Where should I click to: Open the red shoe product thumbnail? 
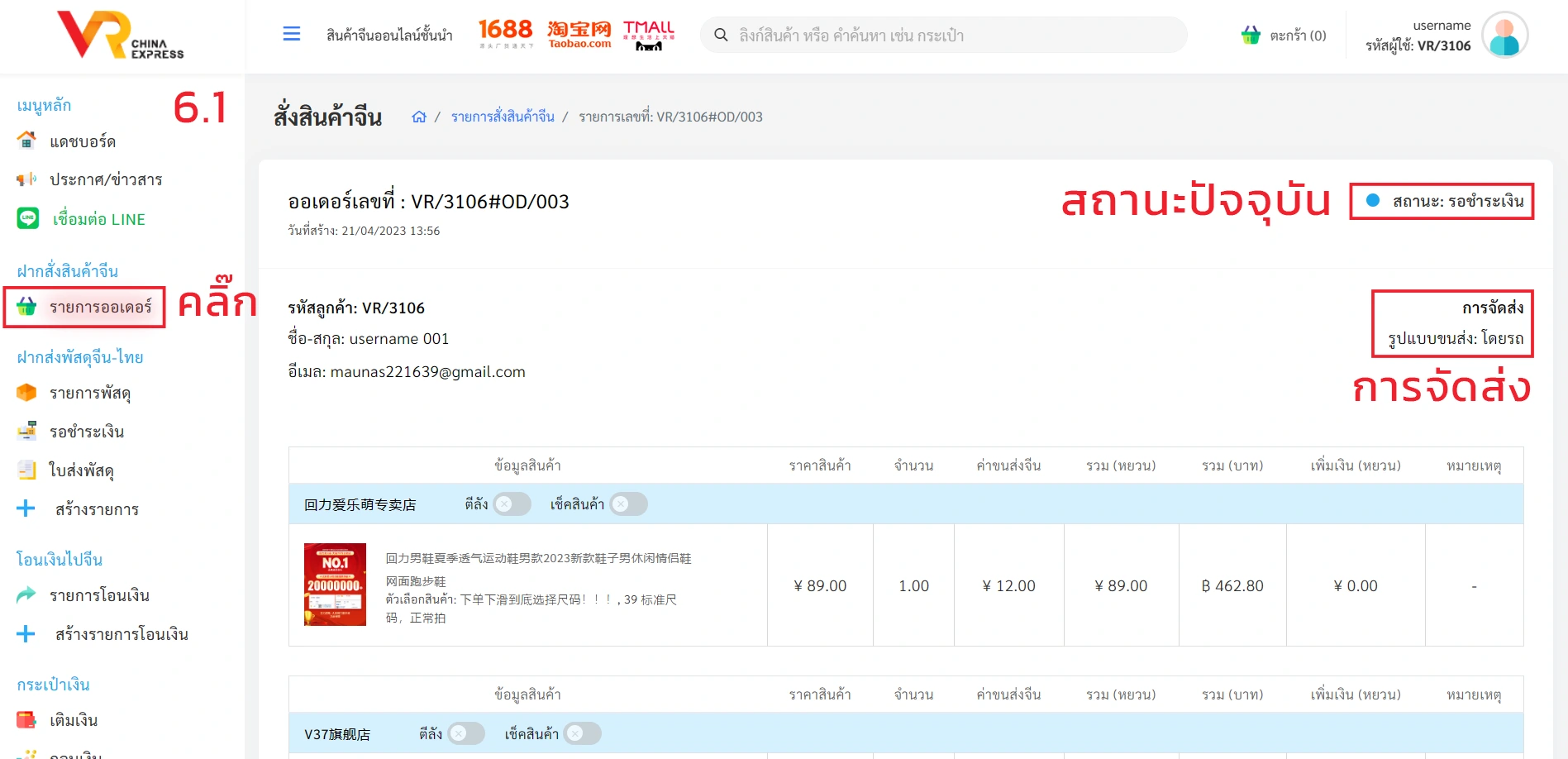pyautogui.click(x=335, y=585)
